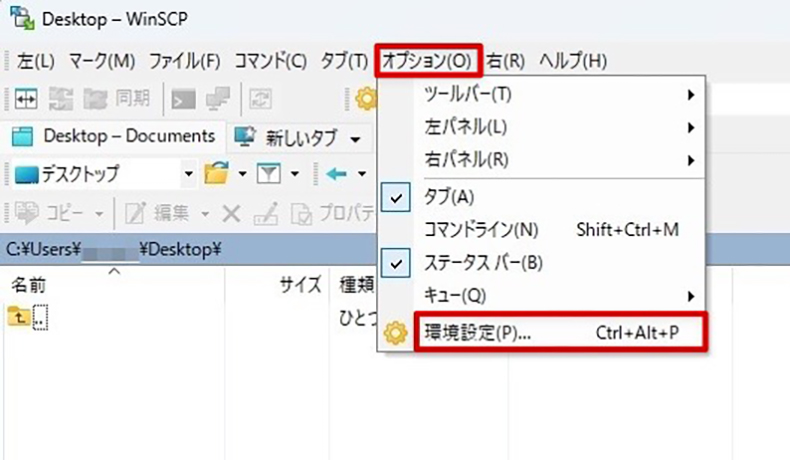The height and width of the screenshot is (460, 790).
Task: Click the WinSCP title bar app icon
Action: 23,19
